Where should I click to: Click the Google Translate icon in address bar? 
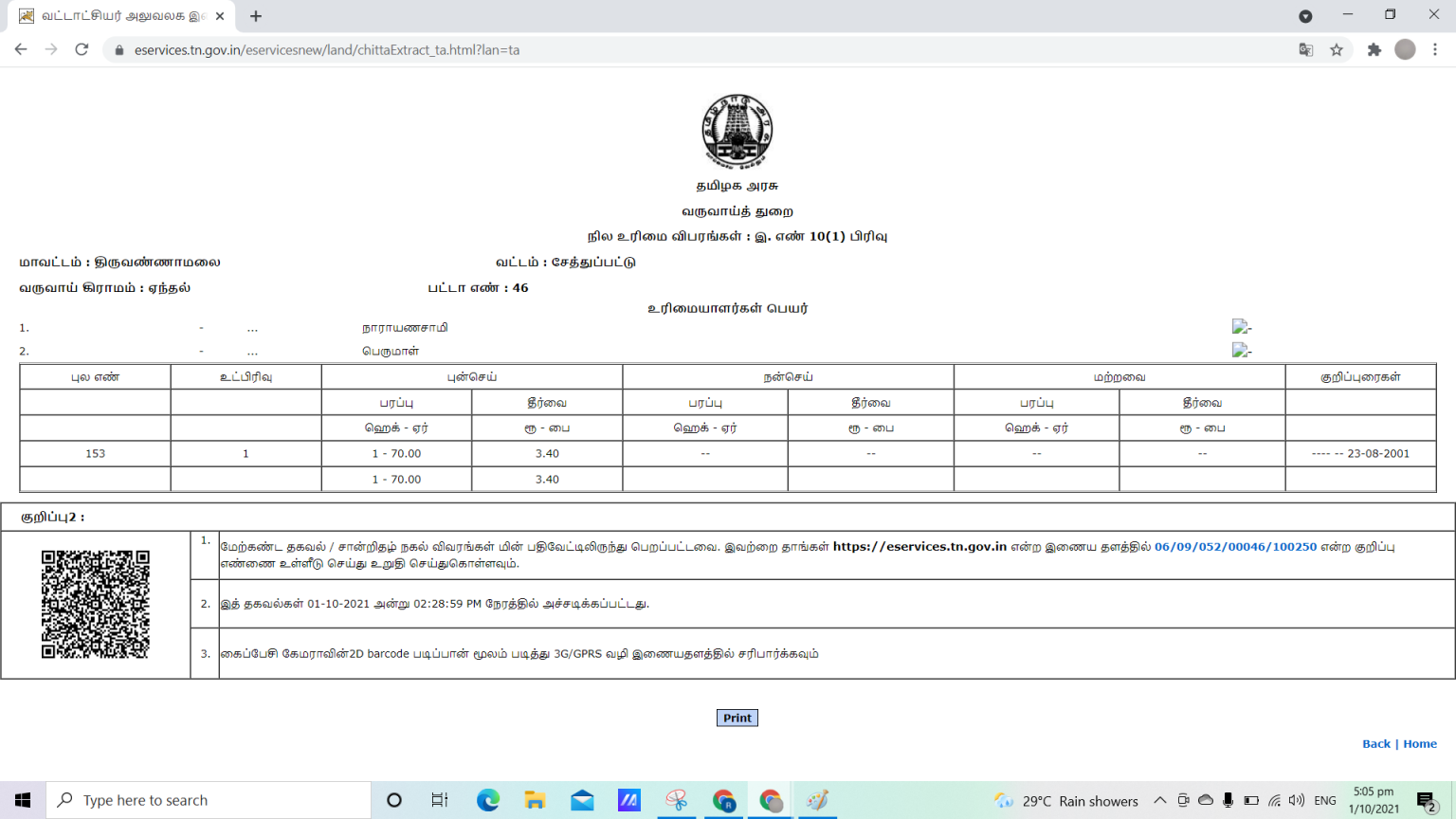(x=1307, y=49)
